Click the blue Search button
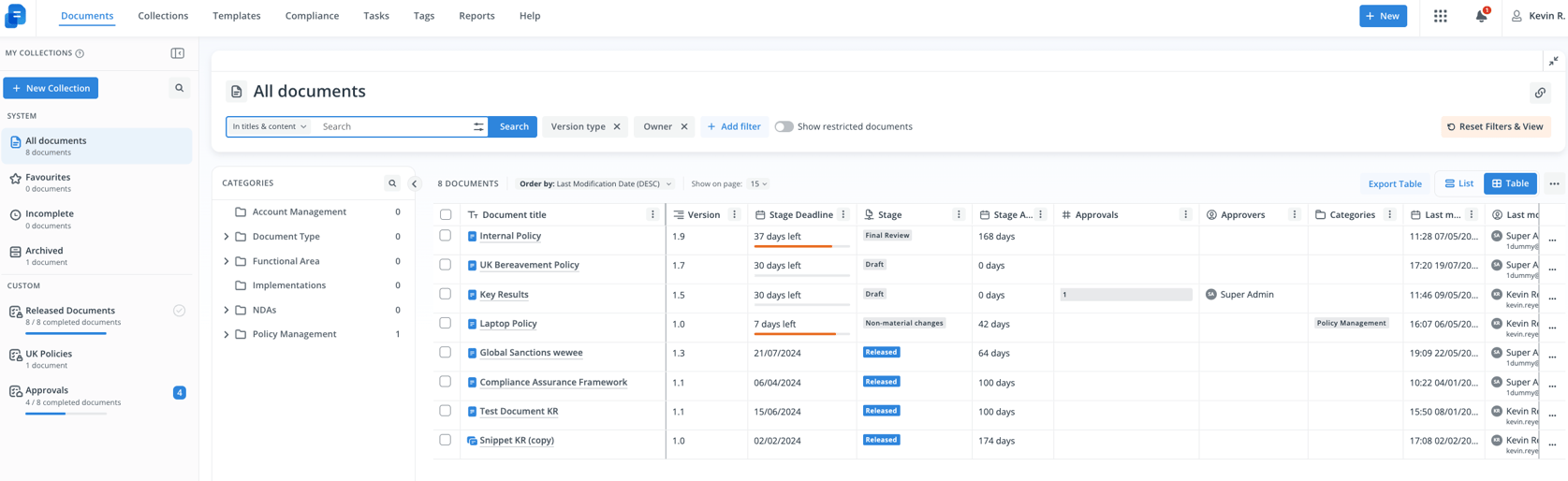The height and width of the screenshot is (481, 1568). (x=514, y=126)
